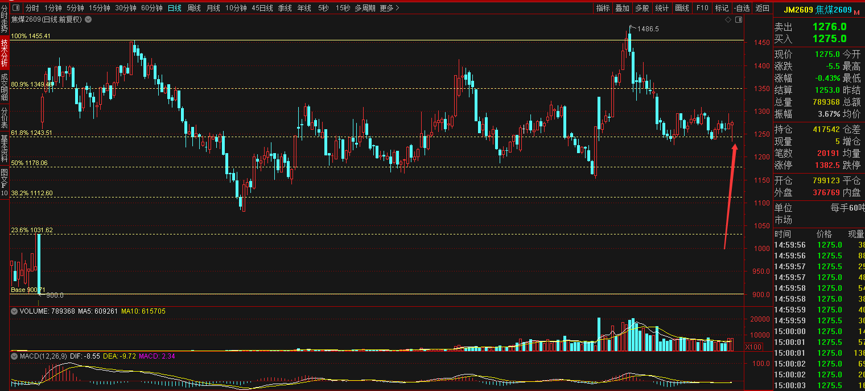Select the 技术分析 sidebar tab
Viewport: 865px width, 391px height.
pyautogui.click(x=4, y=52)
